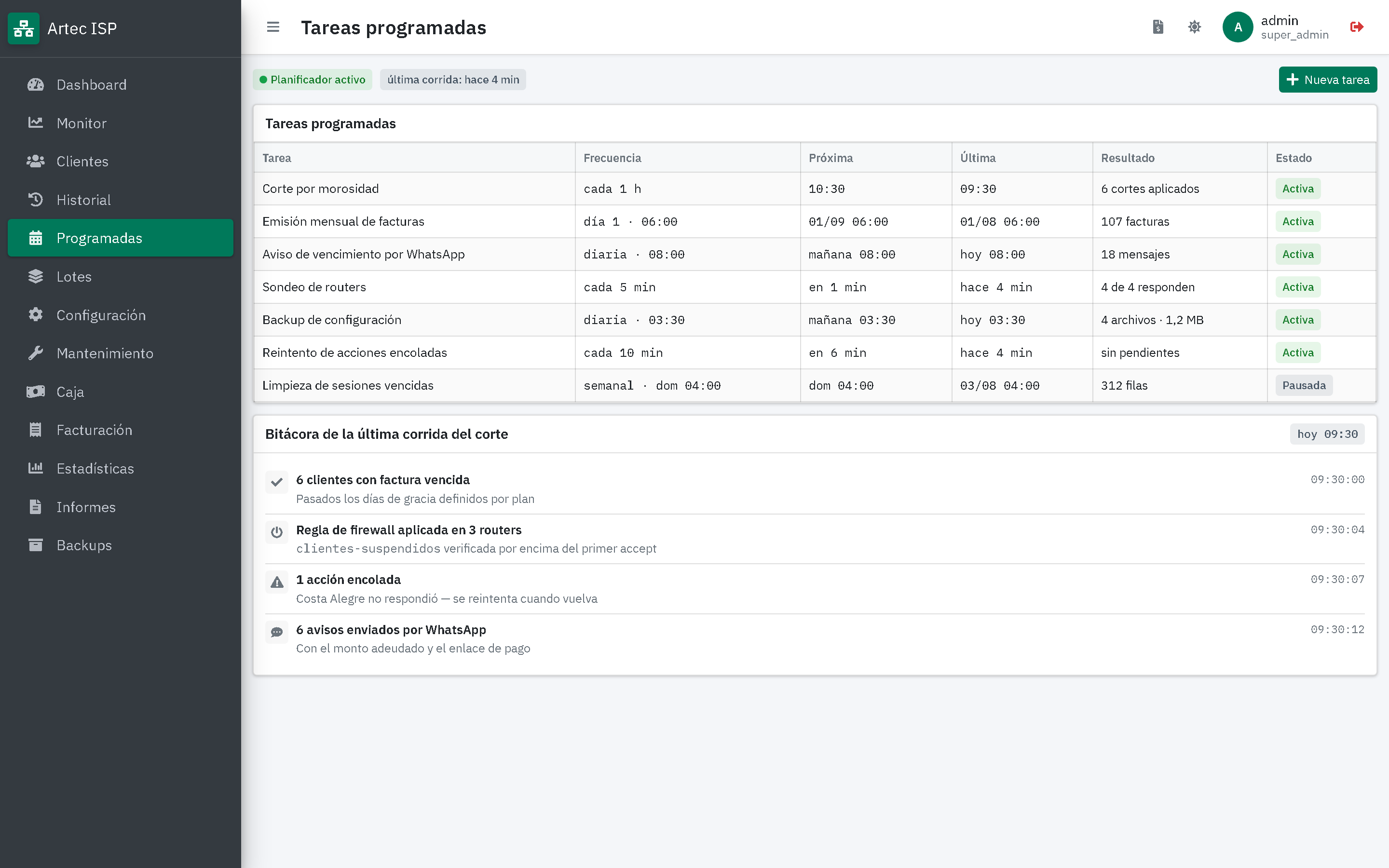
Task: Click the Activa badge for Corte por morosidad
Action: [x=1298, y=189]
